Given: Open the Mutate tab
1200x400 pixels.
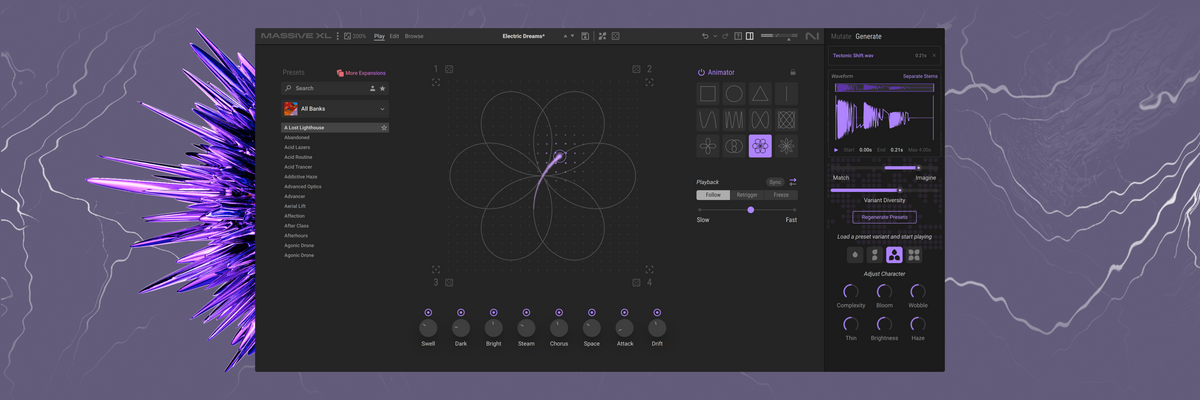Looking at the screenshot, I should pyautogui.click(x=841, y=36).
